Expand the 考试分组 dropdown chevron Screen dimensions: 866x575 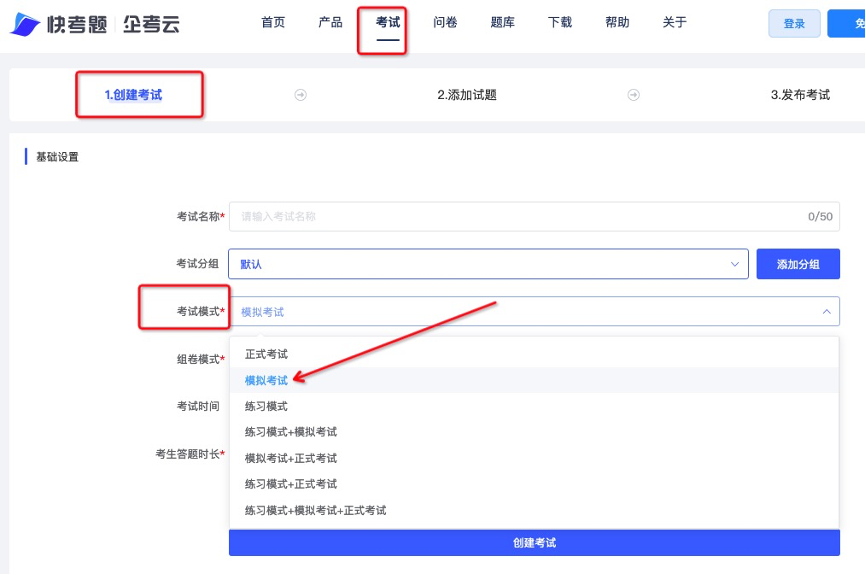coord(735,264)
